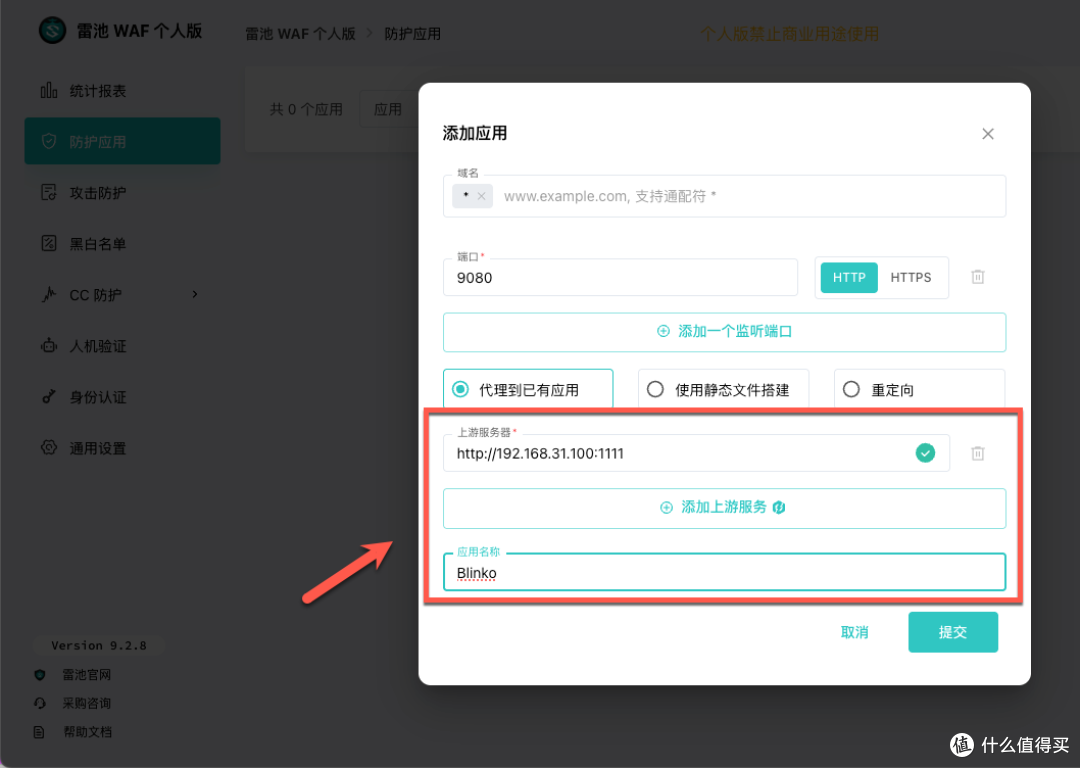Click the 采购咨询 headset icon

click(x=40, y=703)
